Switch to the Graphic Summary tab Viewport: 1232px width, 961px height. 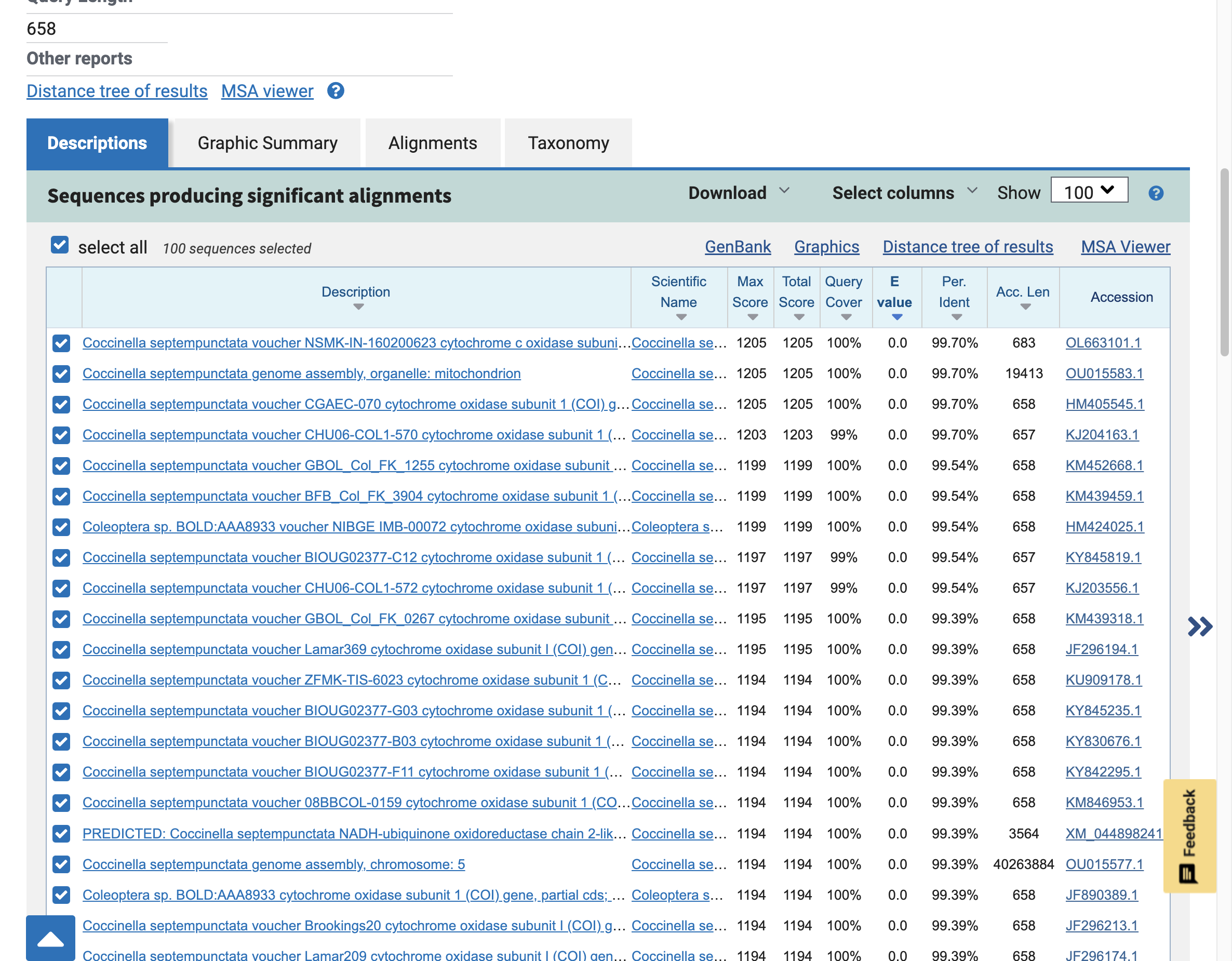pyautogui.click(x=267, y=143)
